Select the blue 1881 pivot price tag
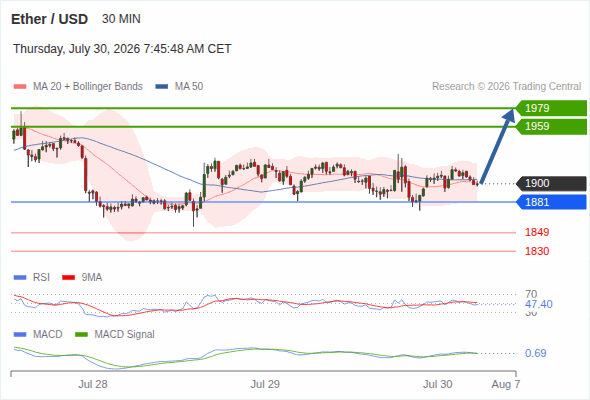Image resolution: width=590 pixels, height=400 pixels. pyautogui.click(x=551, y=202)
